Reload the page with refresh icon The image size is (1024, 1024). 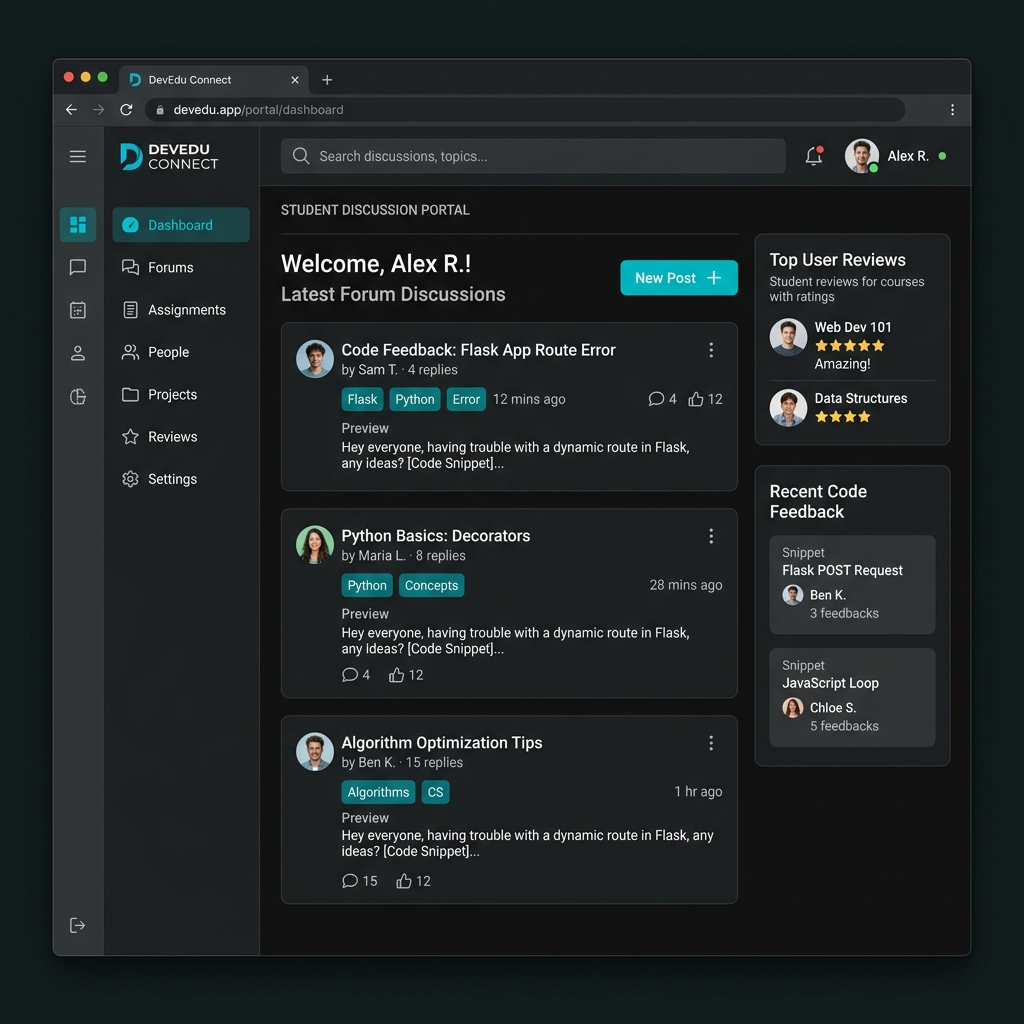tap(126, 110)
